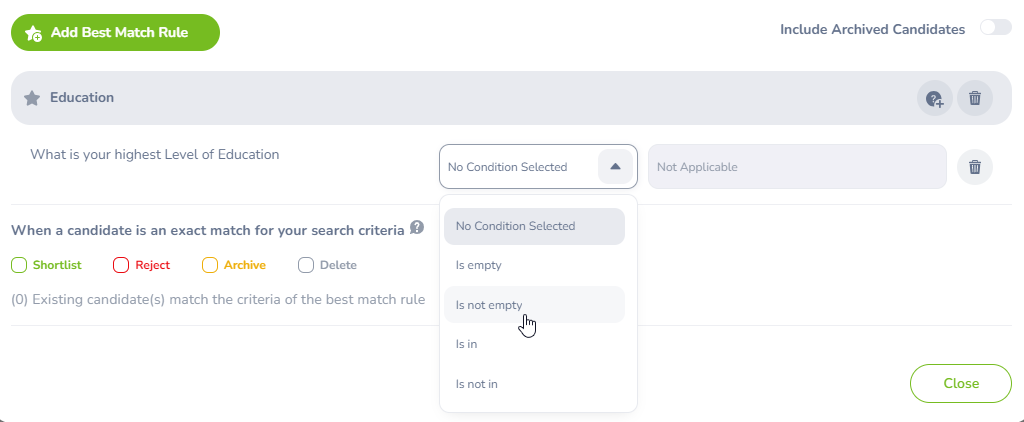Click the Not Applicable value field

(796, 167)
